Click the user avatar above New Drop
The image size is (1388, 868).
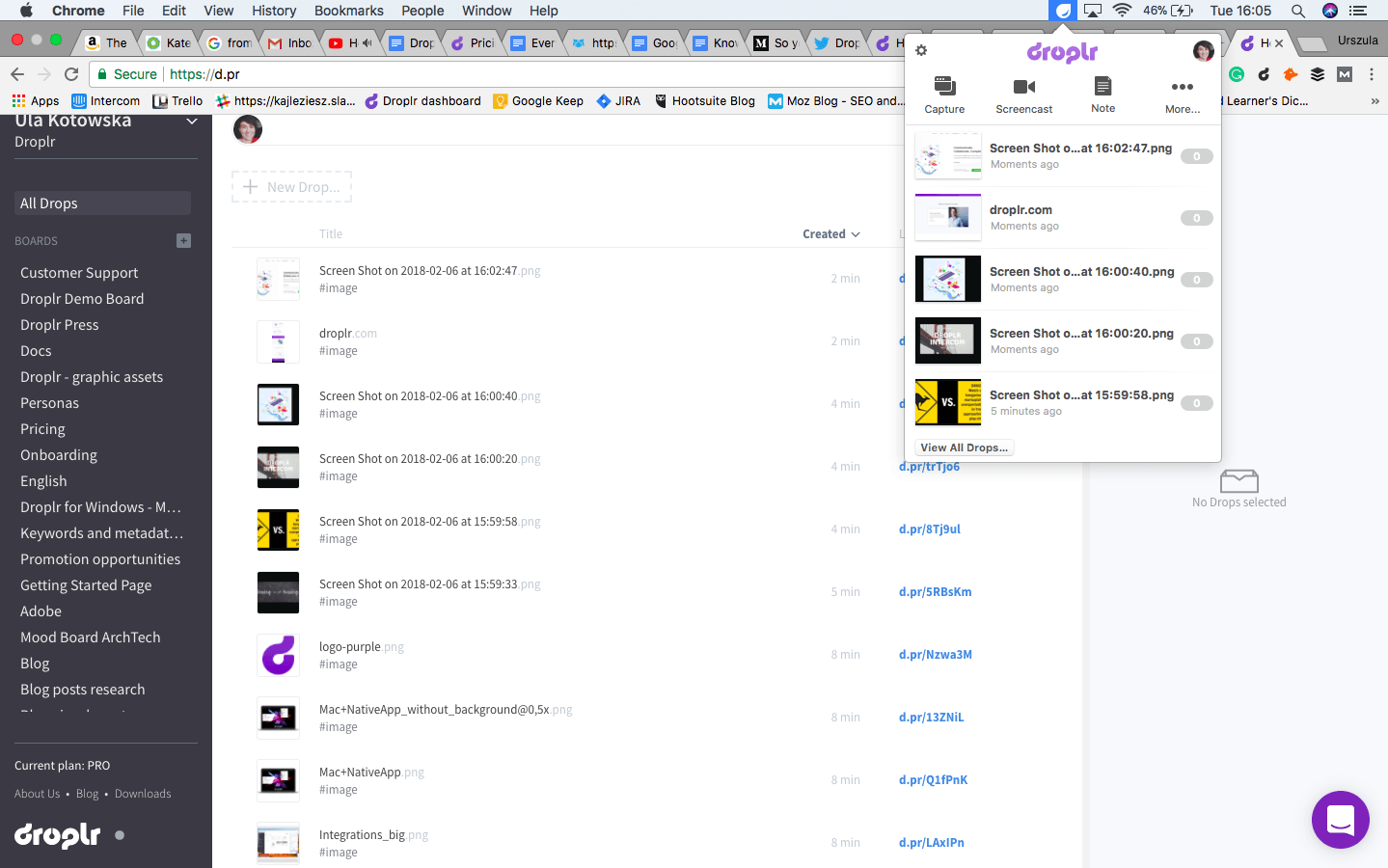coord(248,129)
